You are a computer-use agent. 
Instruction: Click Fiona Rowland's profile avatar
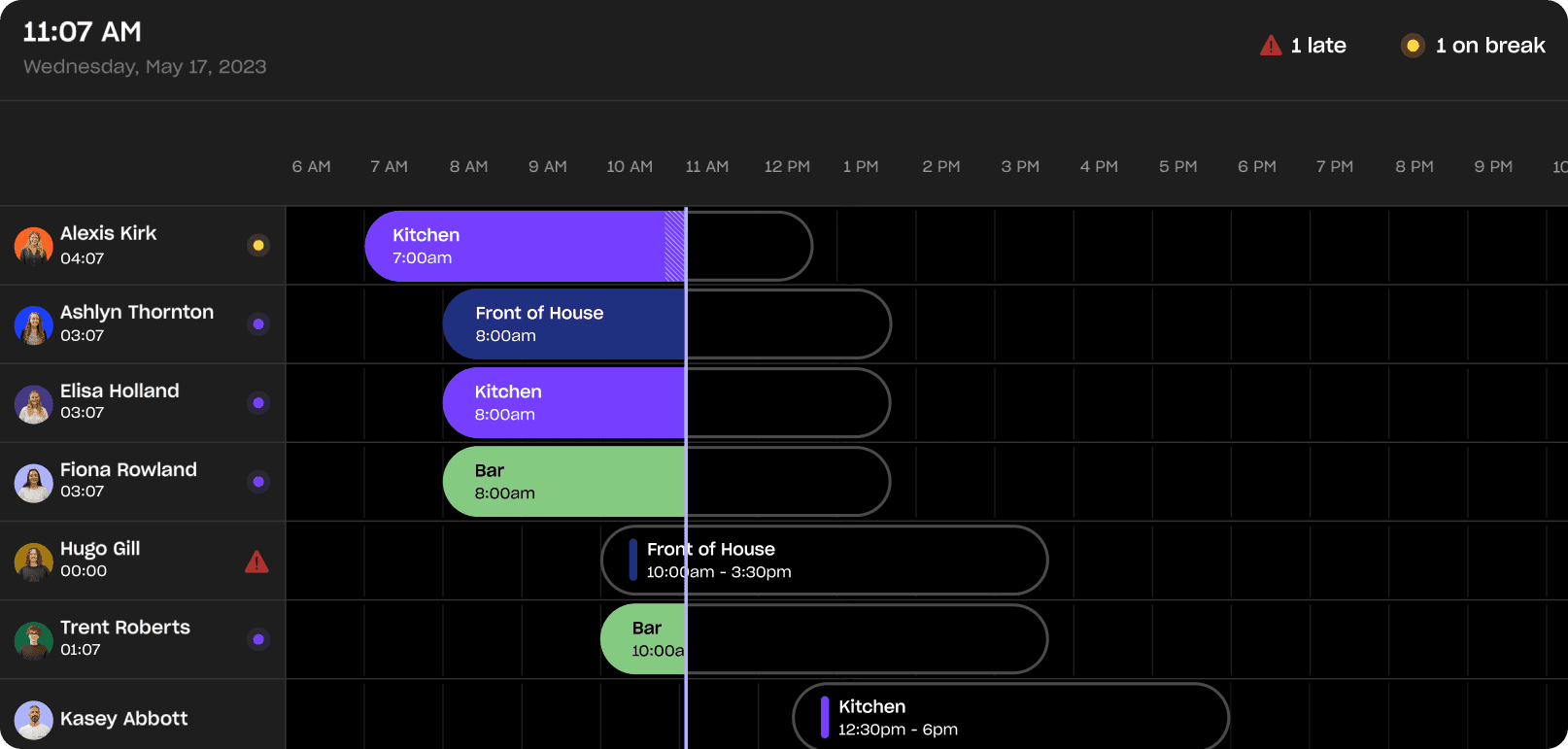33,483
